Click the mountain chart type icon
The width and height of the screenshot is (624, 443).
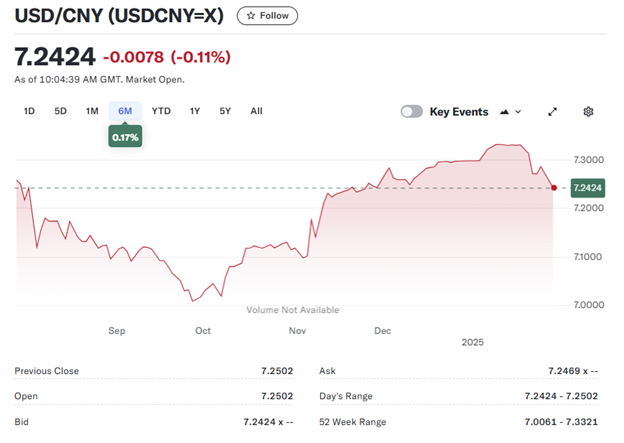[504, 112]
